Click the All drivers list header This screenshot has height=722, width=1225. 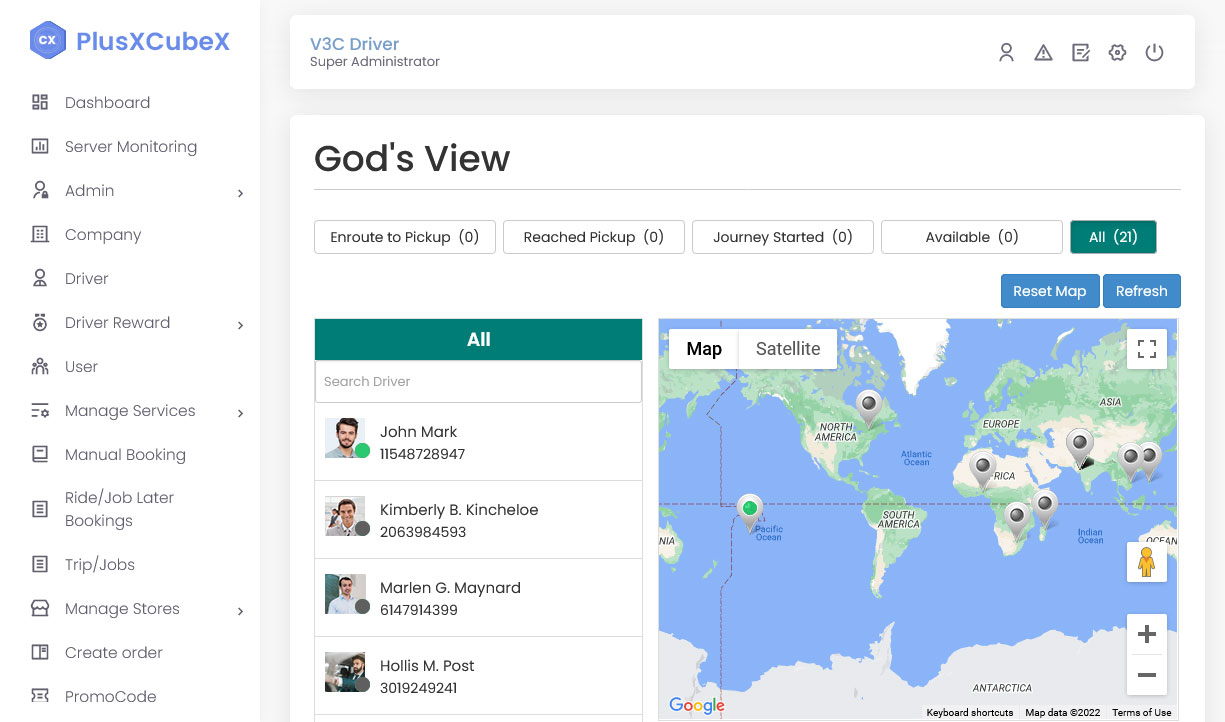pos(478,340)
